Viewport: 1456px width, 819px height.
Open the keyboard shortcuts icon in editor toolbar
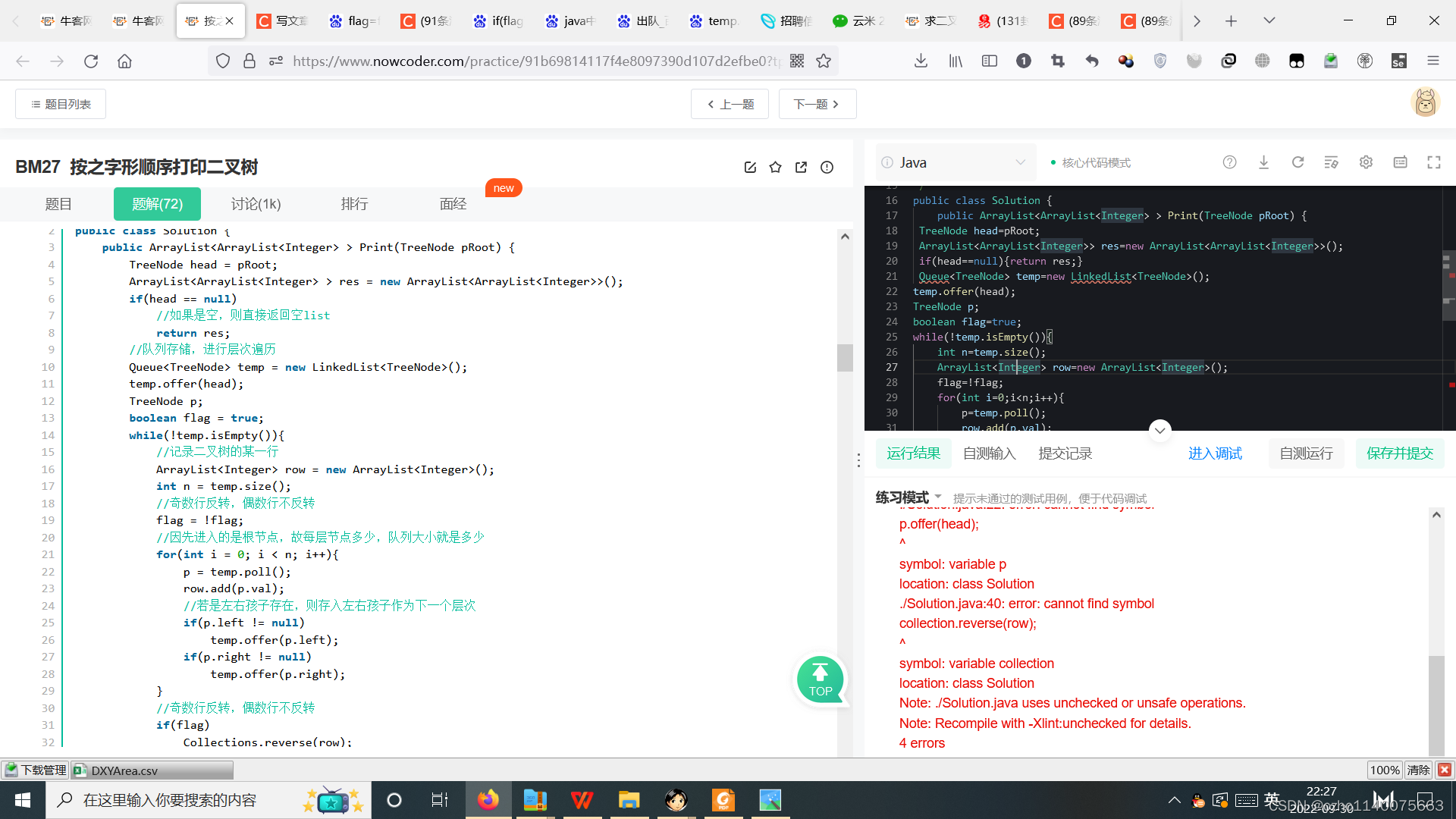coord(1400,162)
